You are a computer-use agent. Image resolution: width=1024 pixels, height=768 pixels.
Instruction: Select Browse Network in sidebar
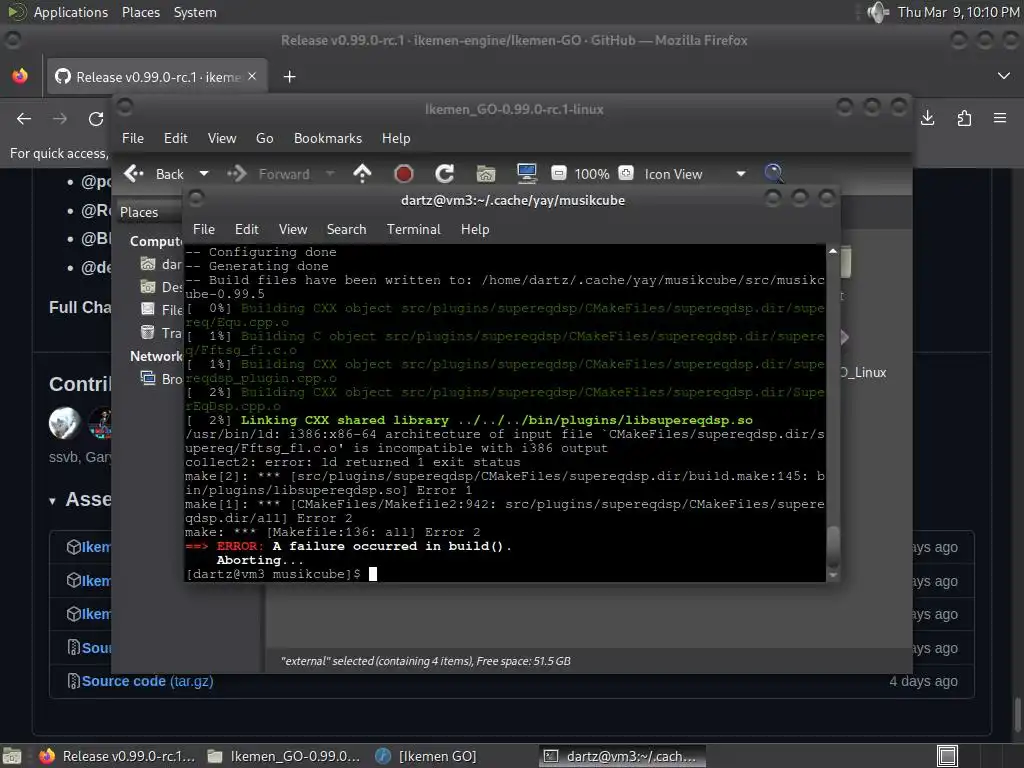161,379
